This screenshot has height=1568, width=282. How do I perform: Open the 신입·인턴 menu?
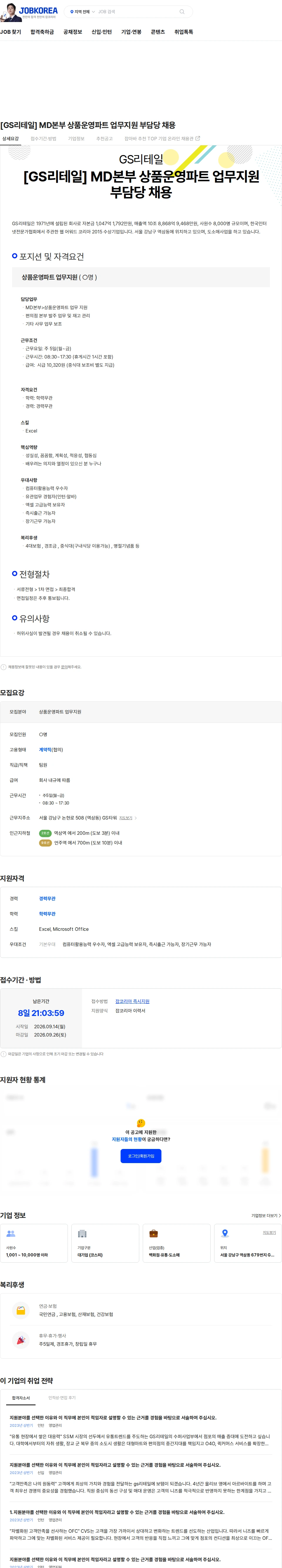pos(102,32)
